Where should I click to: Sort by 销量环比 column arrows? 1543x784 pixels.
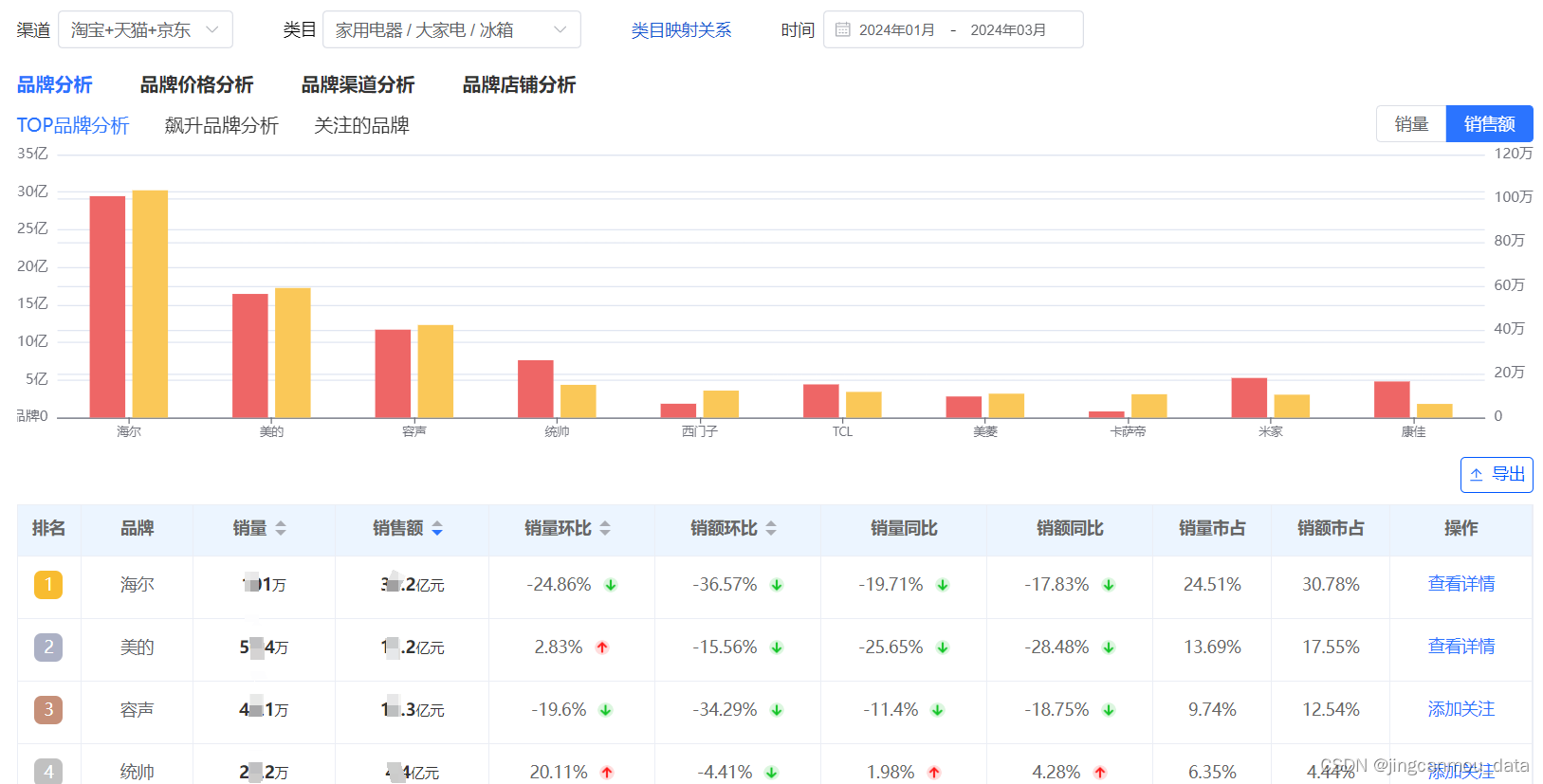pos(605,528)
